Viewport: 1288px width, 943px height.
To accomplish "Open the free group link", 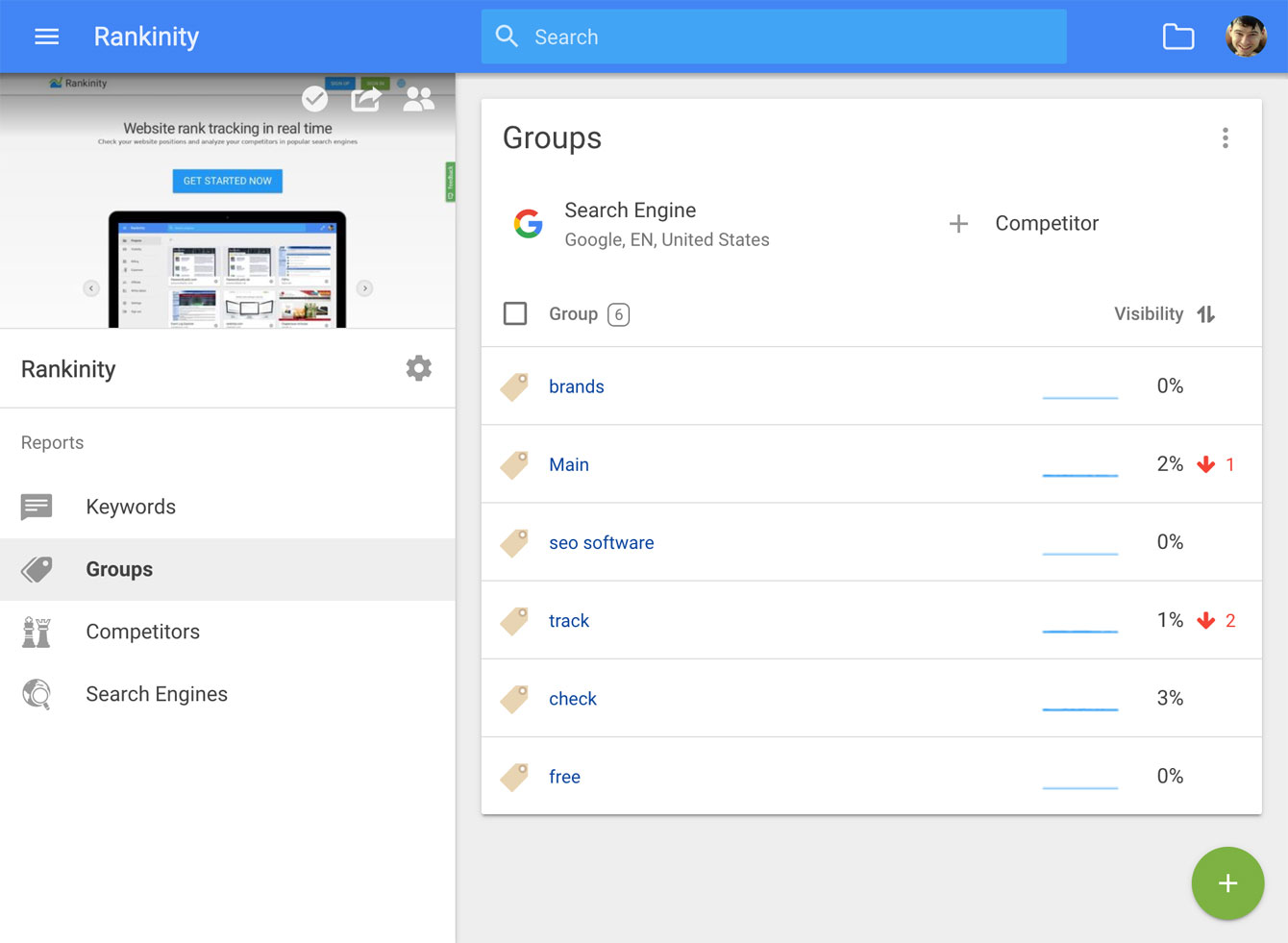I will (x=564, y=777).
